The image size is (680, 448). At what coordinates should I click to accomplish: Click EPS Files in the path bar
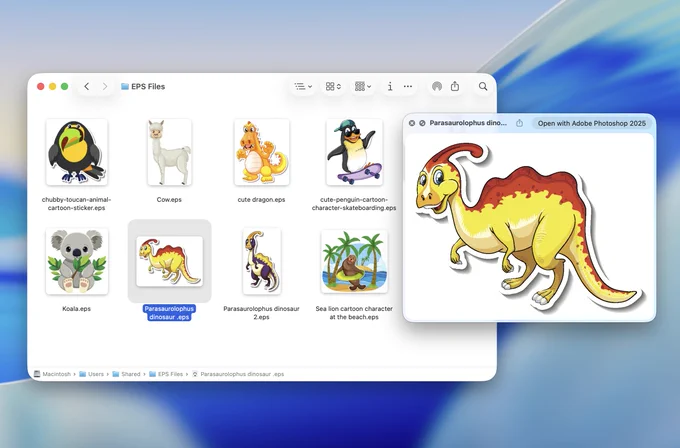pyautogui.click(x=166, y=374)
